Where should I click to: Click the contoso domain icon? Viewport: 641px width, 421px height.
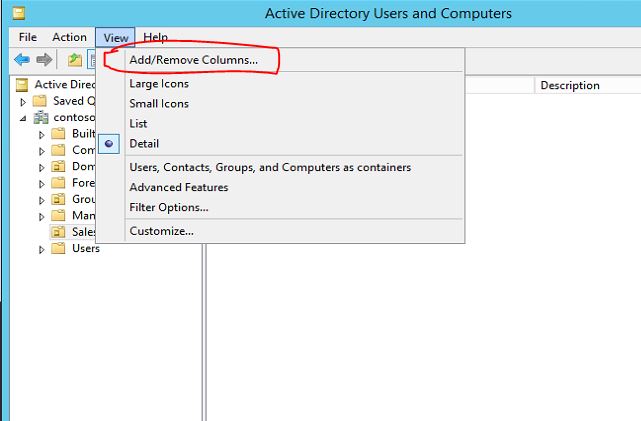(x=41, y=117)
